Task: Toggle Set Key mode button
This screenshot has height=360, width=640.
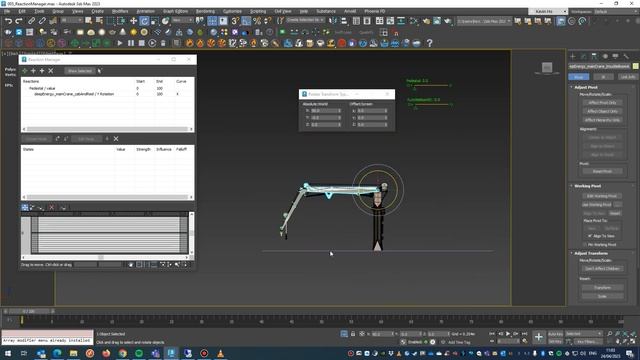Action: (555, 341)
